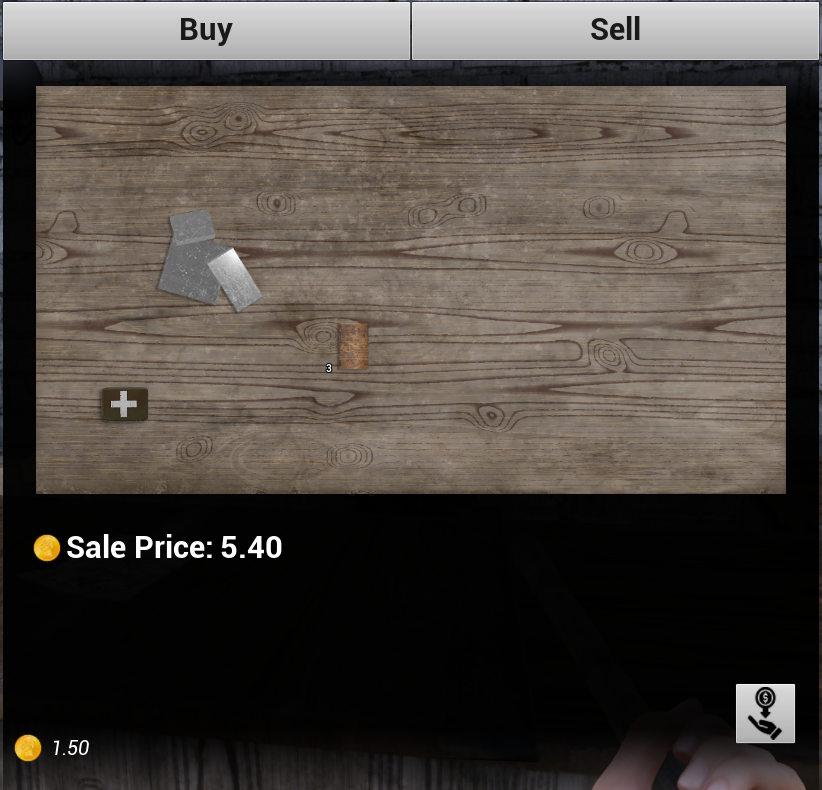Switch to the Buy tab

(x=206, y=30)
